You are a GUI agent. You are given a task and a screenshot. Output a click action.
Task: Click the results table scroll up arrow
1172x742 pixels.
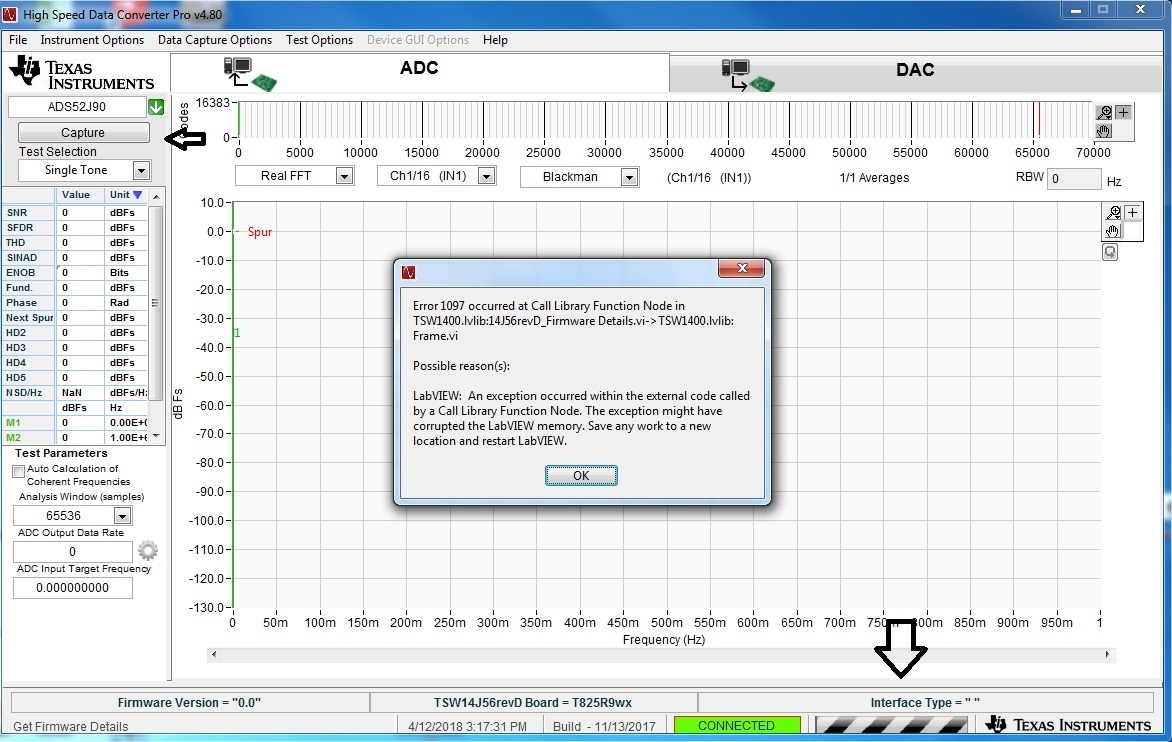[x=155, y=197]
